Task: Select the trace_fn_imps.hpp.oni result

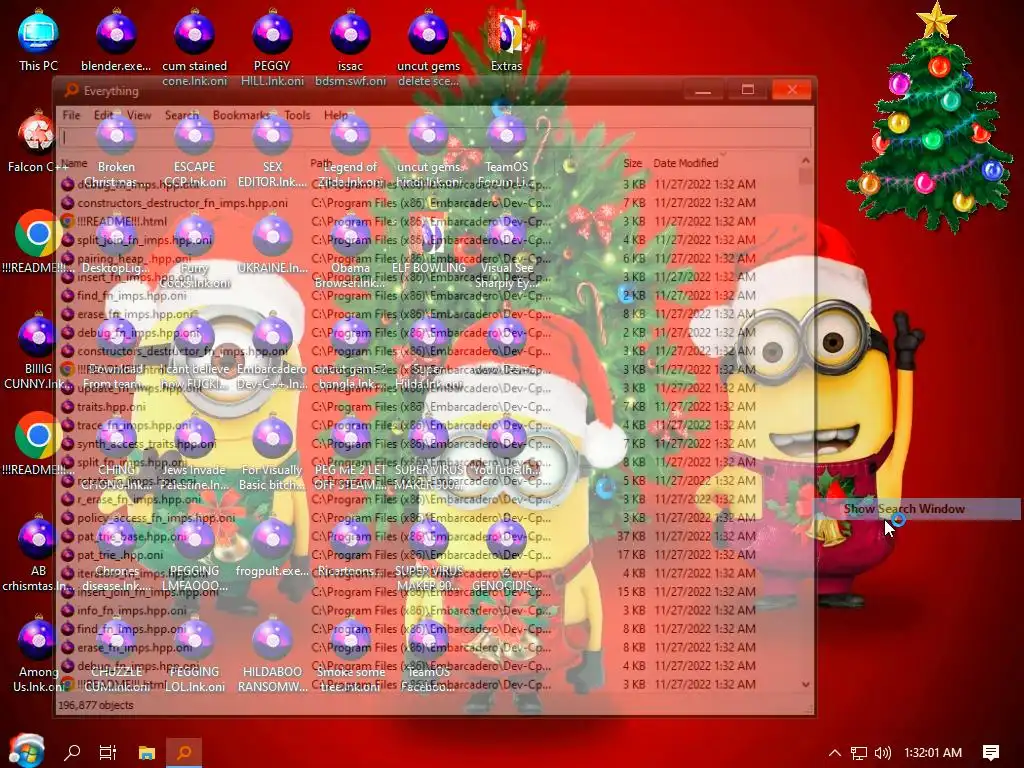Action: coord(135,425)
